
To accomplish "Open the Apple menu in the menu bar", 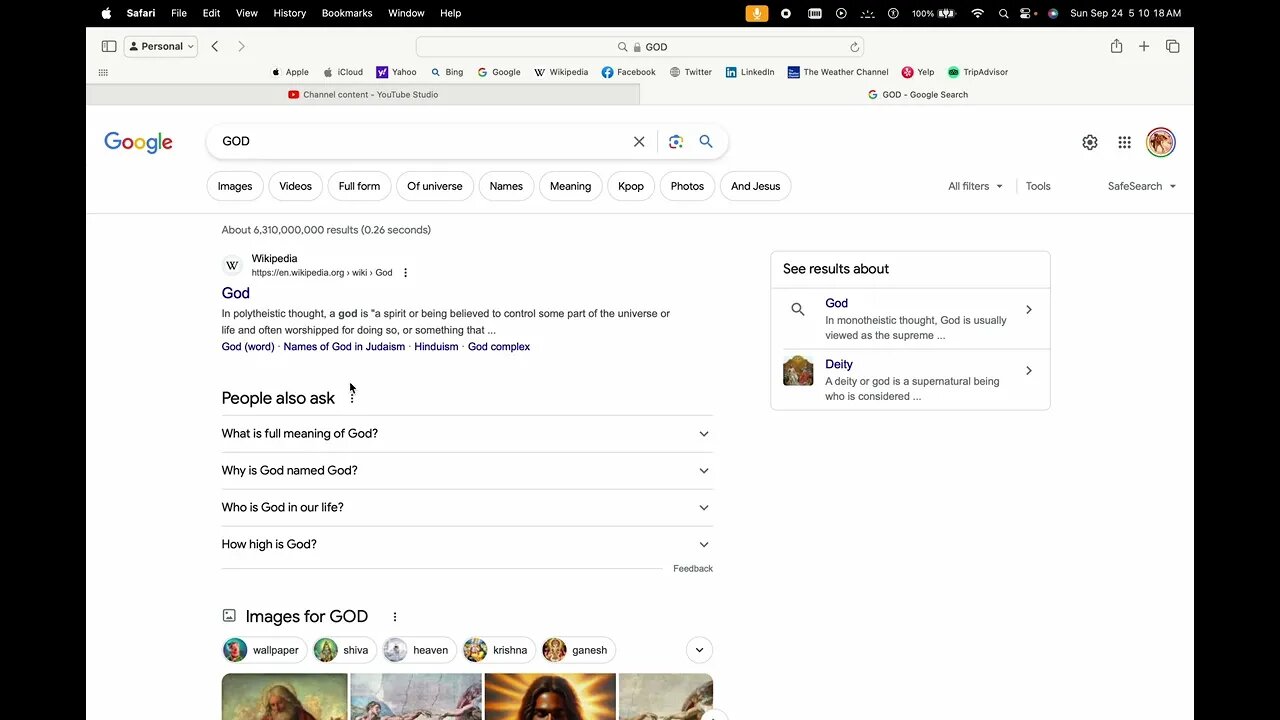I will point(106,13).
